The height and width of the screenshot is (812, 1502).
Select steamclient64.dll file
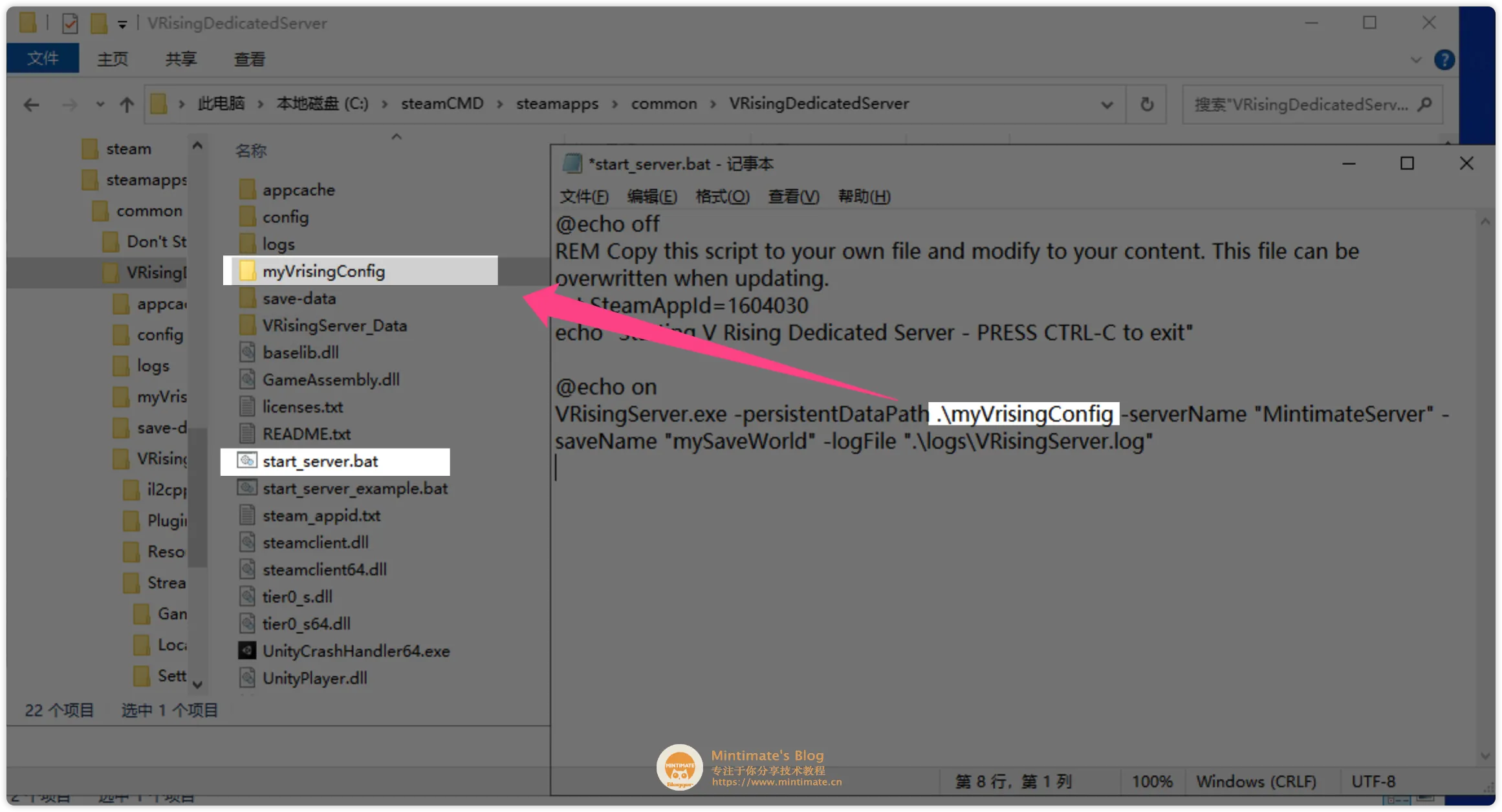tap(313, 570)
